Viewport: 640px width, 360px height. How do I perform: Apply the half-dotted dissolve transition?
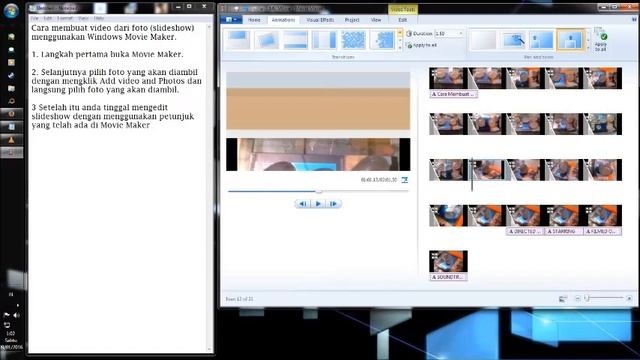tap(382, 40)
